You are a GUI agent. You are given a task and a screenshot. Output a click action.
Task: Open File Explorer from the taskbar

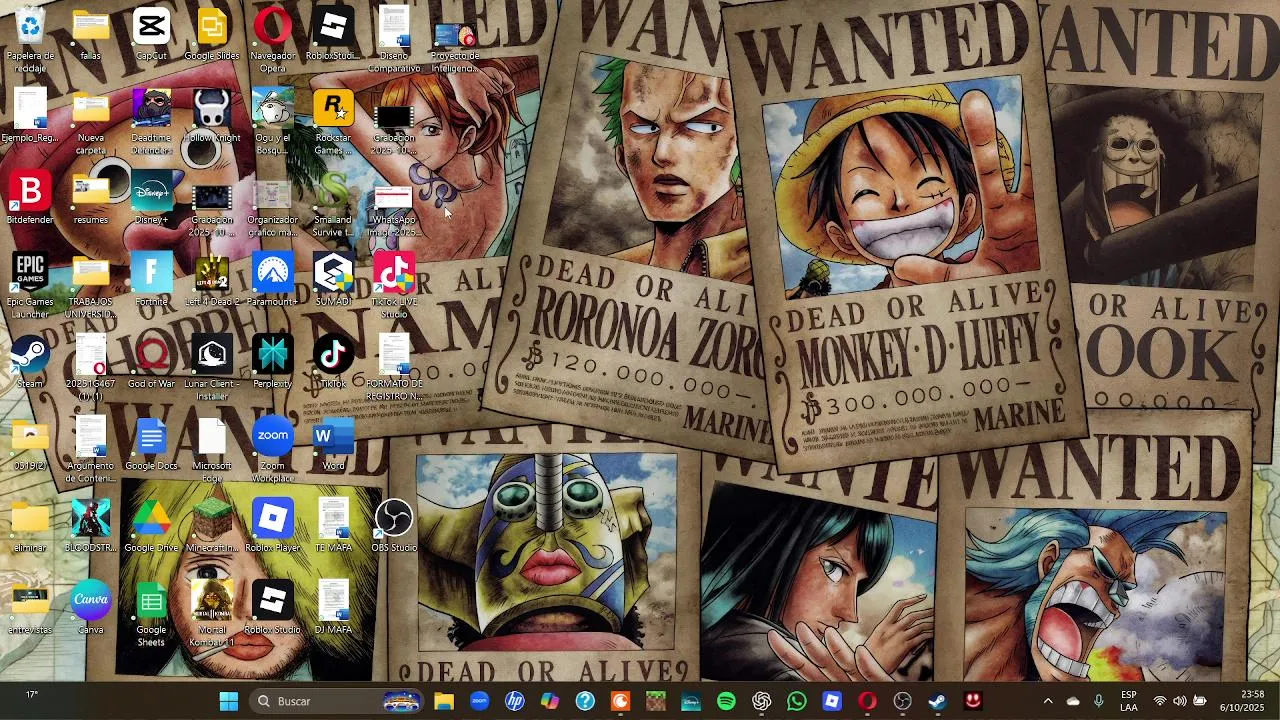tap(444, 701)
